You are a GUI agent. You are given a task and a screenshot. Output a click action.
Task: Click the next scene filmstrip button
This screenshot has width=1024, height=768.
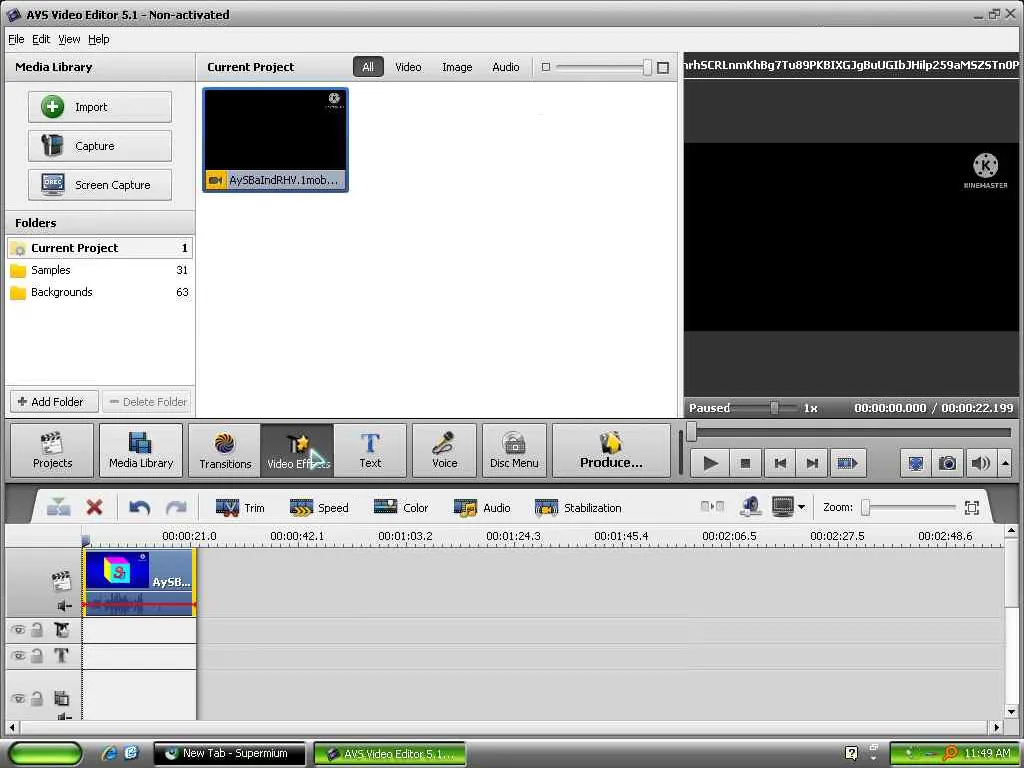847,463
